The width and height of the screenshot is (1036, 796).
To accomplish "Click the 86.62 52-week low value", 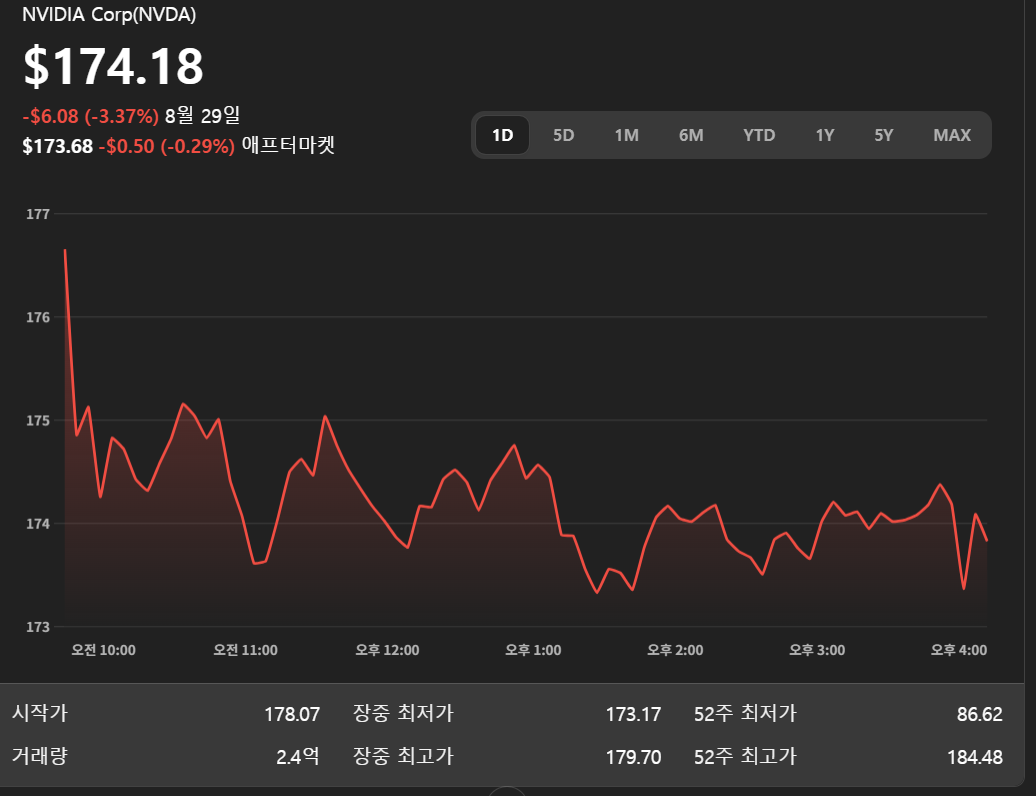I will pyautogui.click(x=980, y=714).
